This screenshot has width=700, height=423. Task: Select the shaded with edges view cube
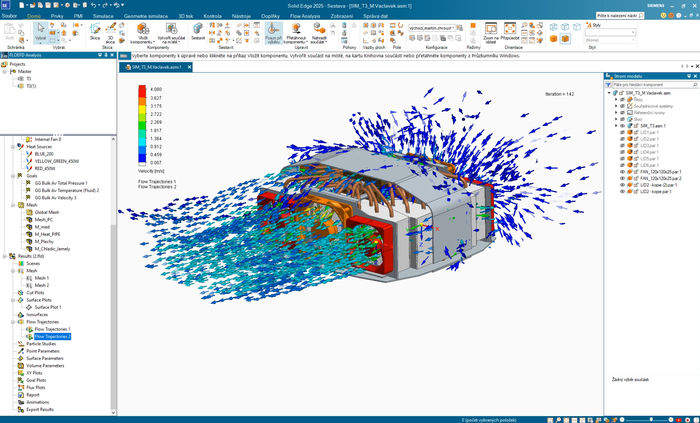click(x=565, y=39)
